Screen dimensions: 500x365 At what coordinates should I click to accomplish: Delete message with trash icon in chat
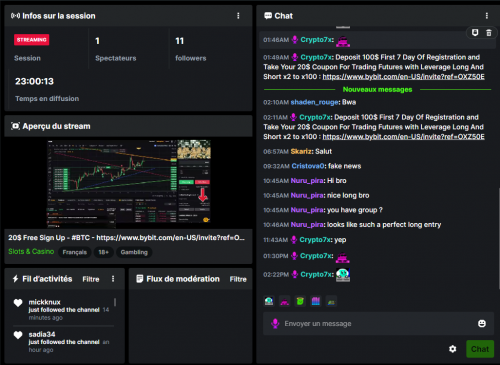489,32
